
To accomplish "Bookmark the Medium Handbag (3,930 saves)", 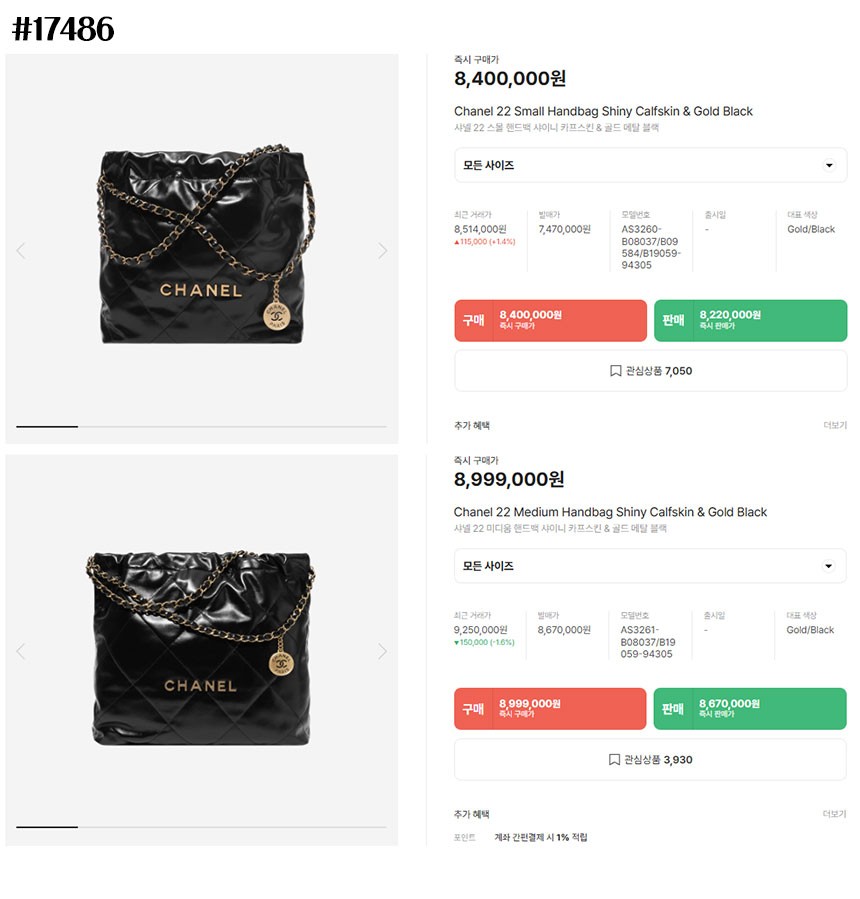I will pyautogui.click(x=650, y=760).
